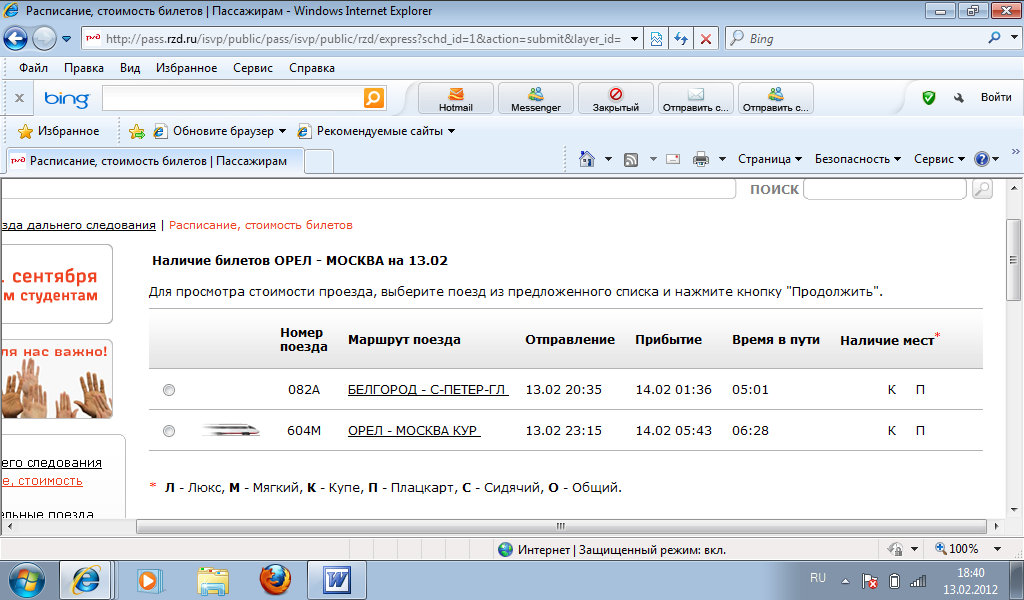Click the Bing toolbar search field
The height and width of the screenshot is (600, 1024).
pos(232,98)
